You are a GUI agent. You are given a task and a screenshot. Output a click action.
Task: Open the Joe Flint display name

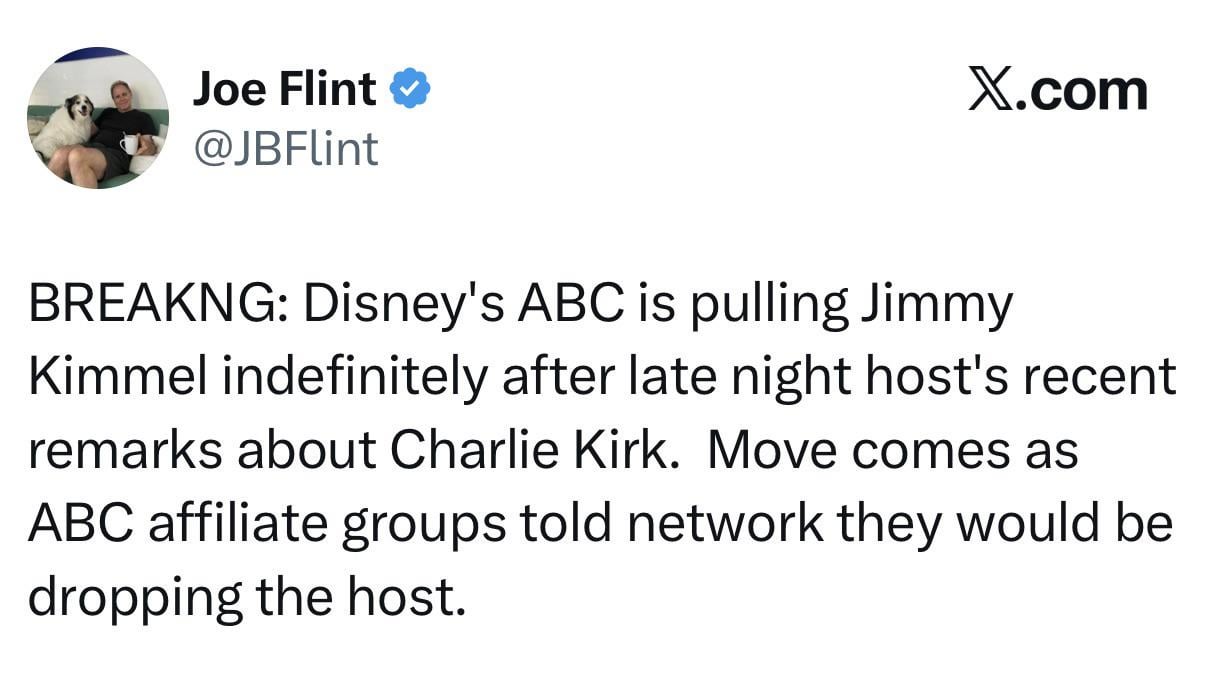pos(284,90)
